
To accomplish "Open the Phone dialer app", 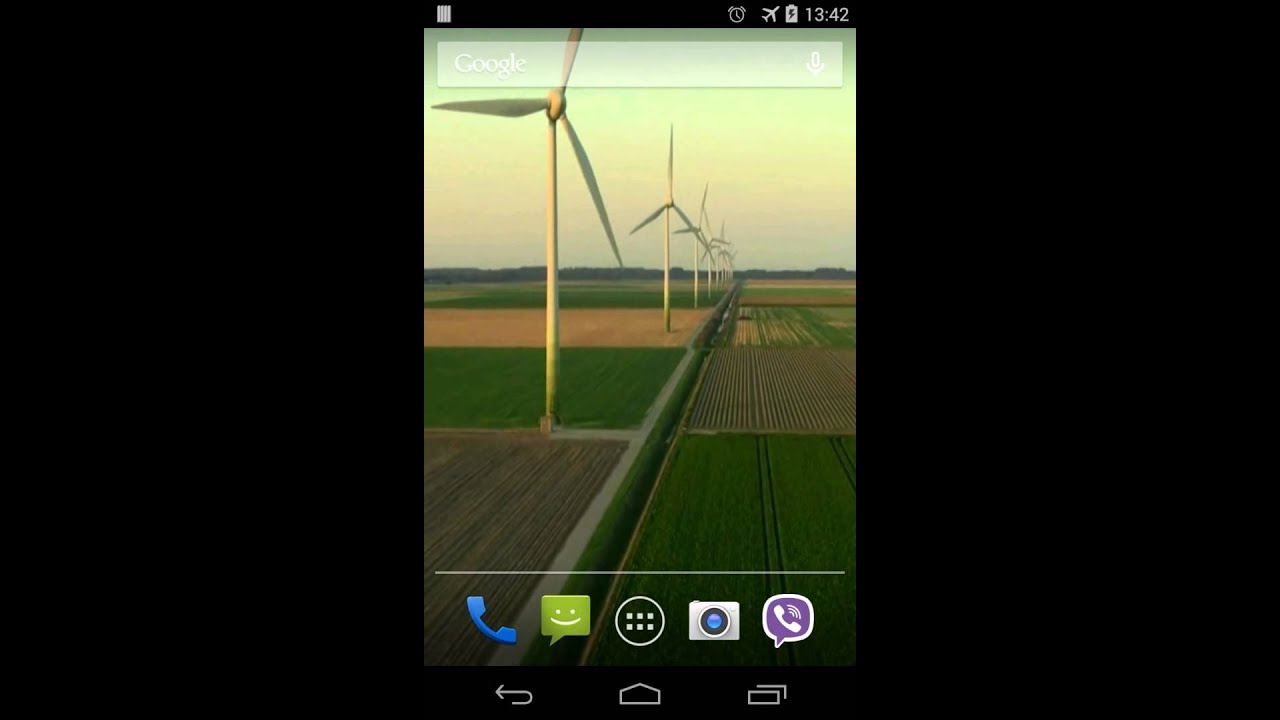I will click(491, 620).
